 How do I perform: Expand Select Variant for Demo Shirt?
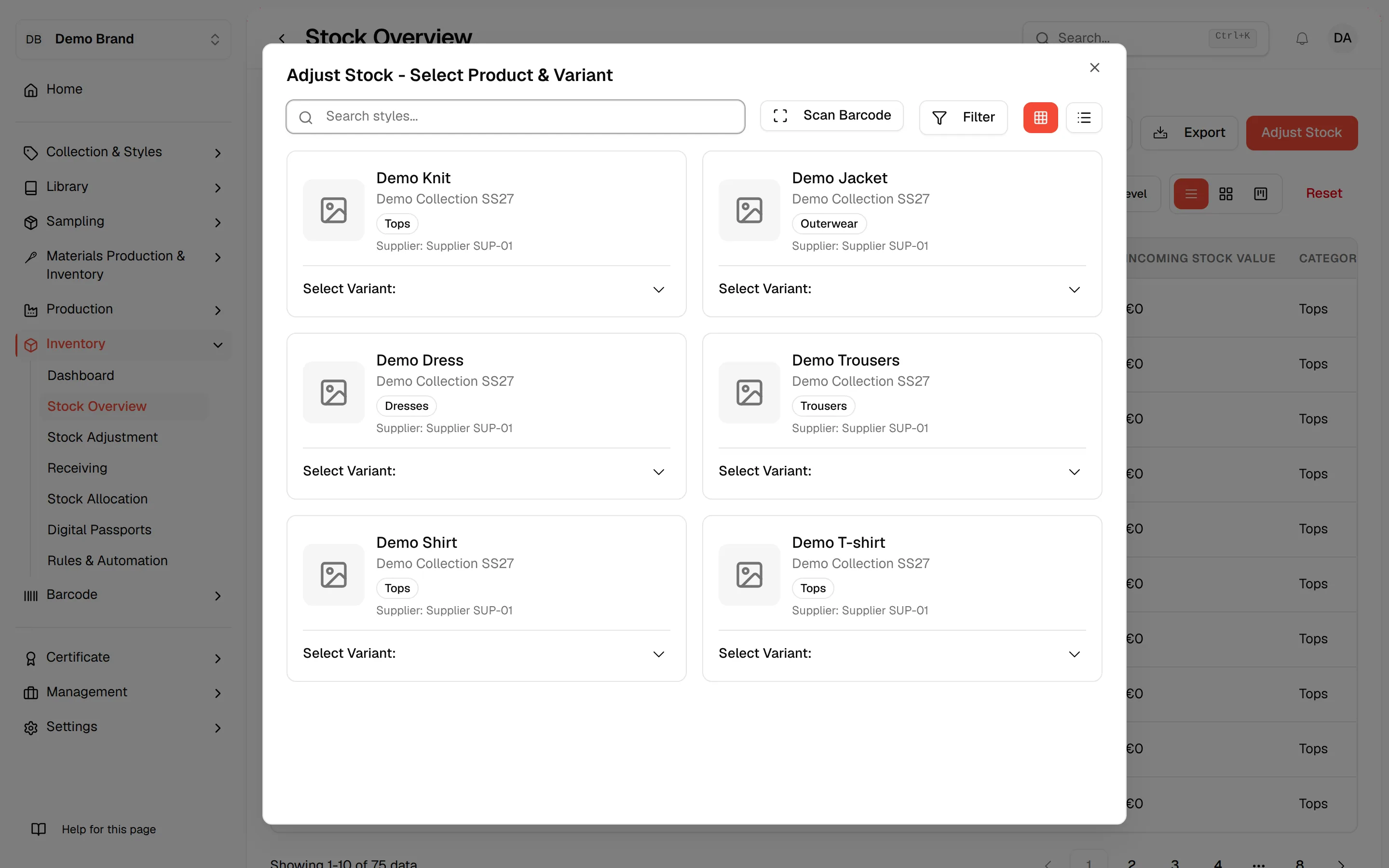[x=486, y=653]
